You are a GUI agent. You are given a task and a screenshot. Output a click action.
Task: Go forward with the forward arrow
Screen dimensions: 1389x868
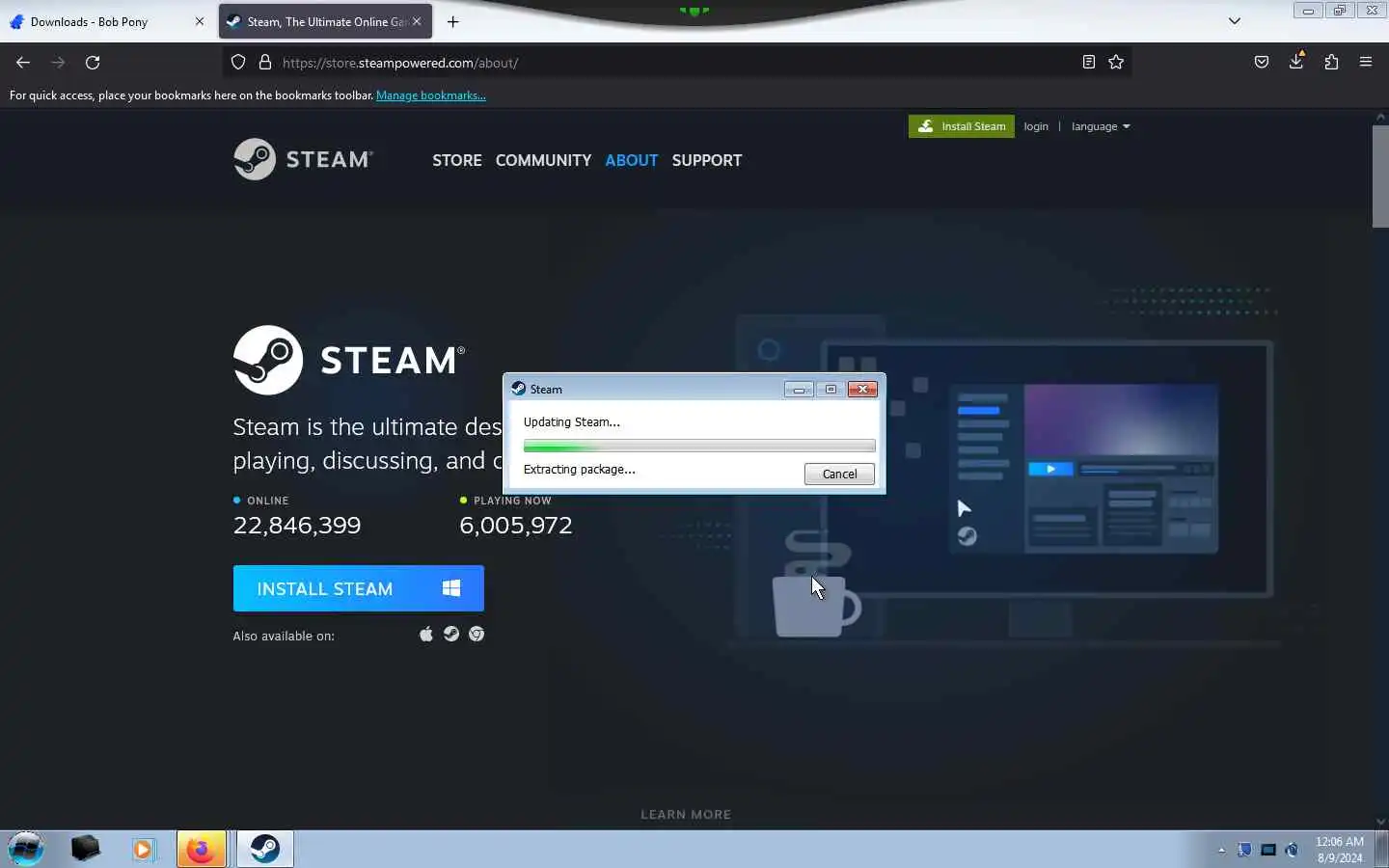[x=58, y=63]
